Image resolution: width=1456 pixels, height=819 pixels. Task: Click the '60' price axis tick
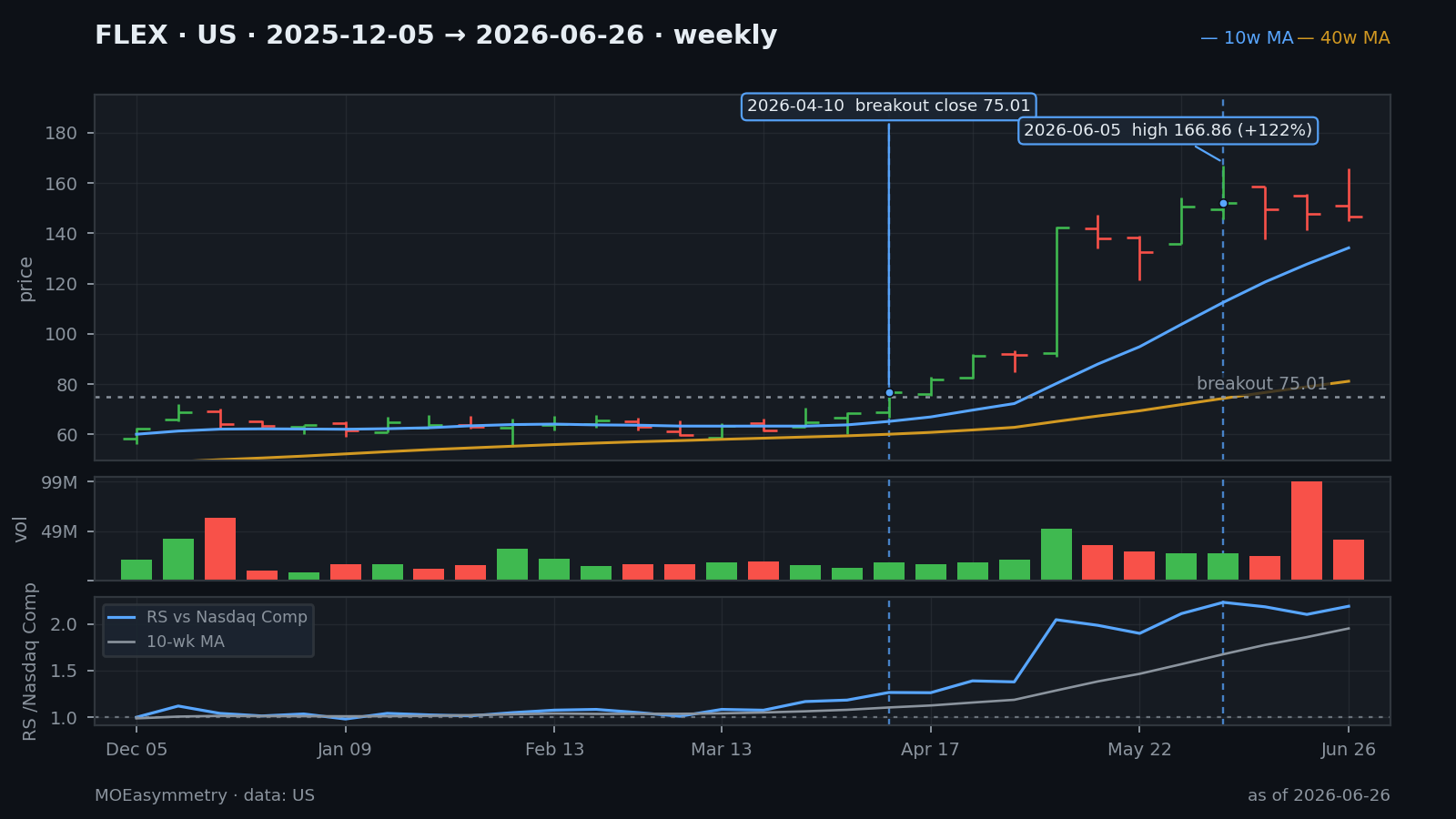point(67,435)
